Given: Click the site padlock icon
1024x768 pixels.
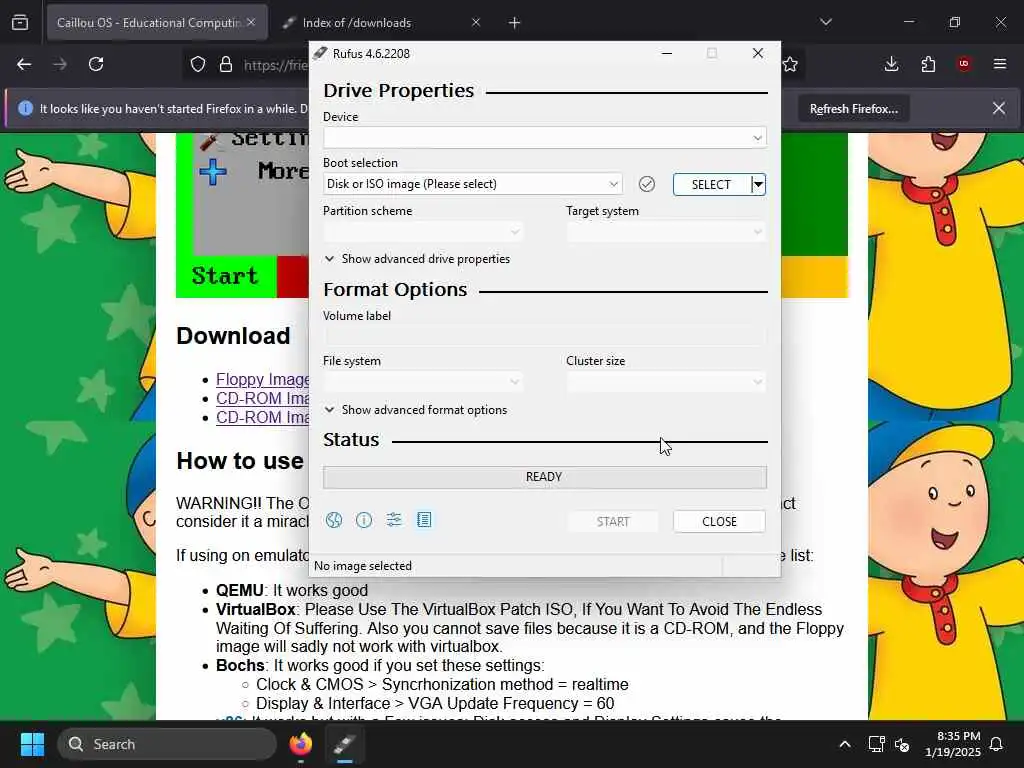Looking at the screenshot, I should pyautogui.click(x=226, y=64).
